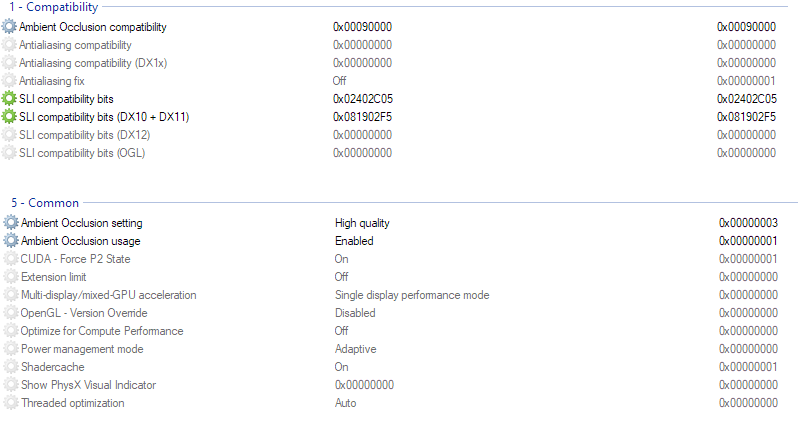Click hex value 0x081902F5 in the right column

point(746,117)
